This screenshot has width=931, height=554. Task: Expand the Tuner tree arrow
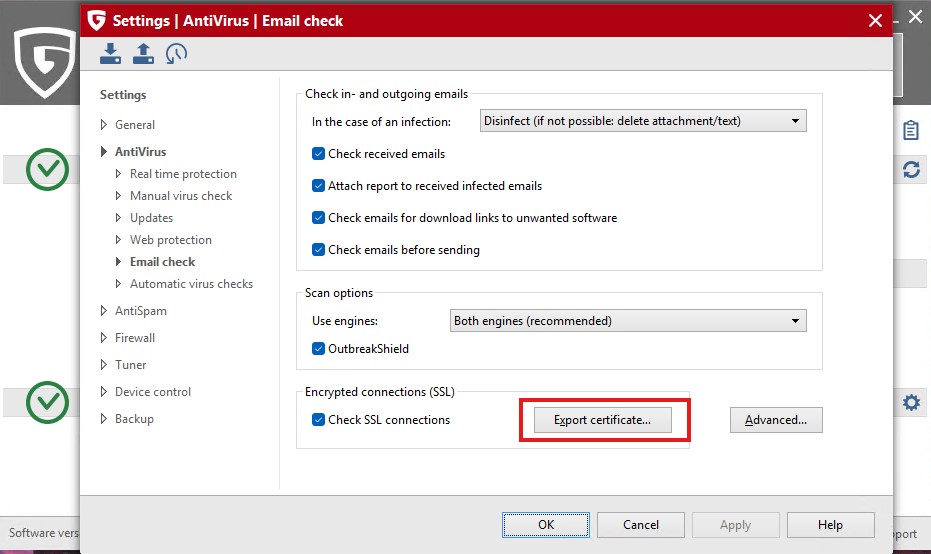coord(104,365)
